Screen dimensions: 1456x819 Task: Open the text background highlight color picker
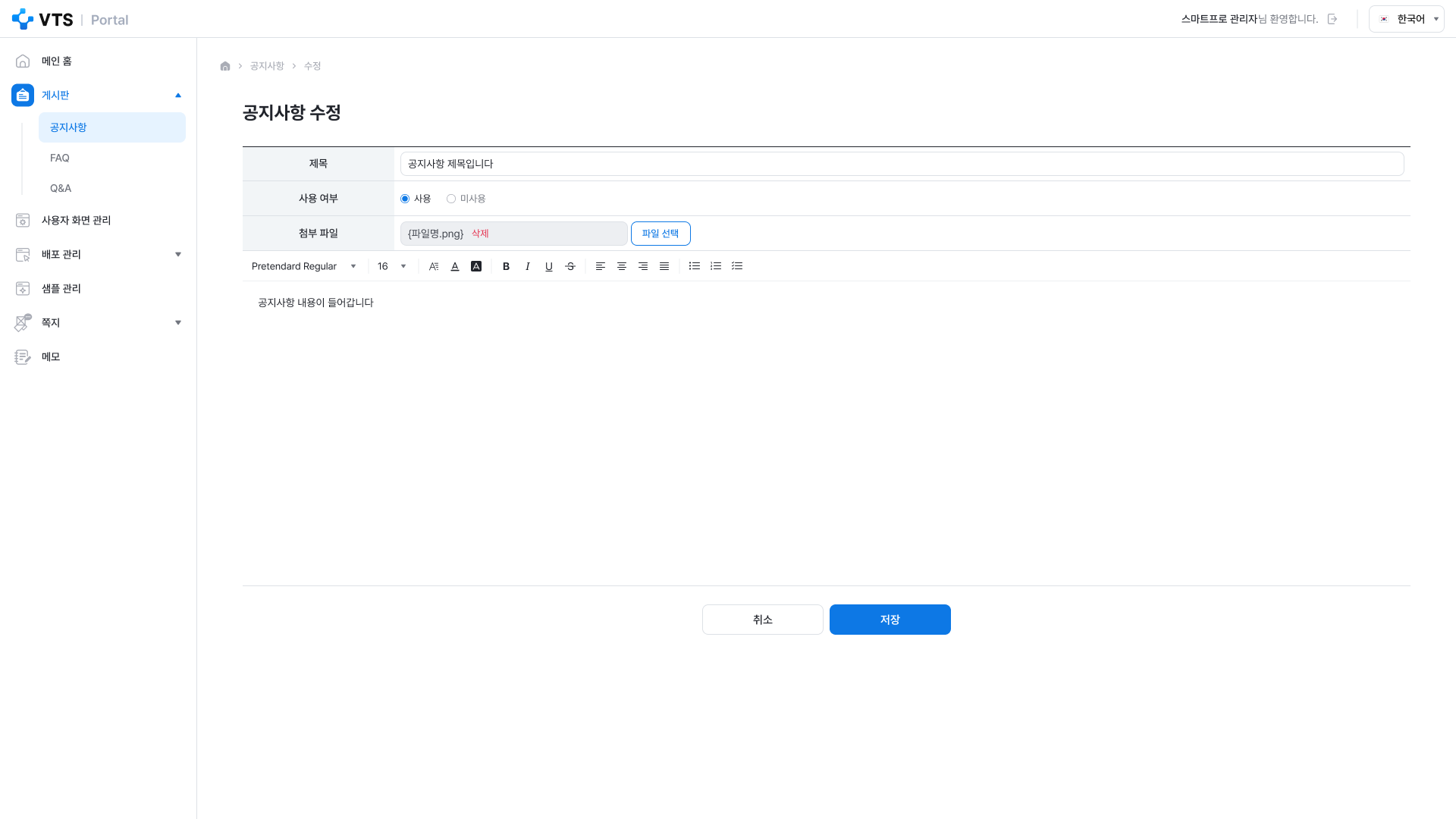476,266
